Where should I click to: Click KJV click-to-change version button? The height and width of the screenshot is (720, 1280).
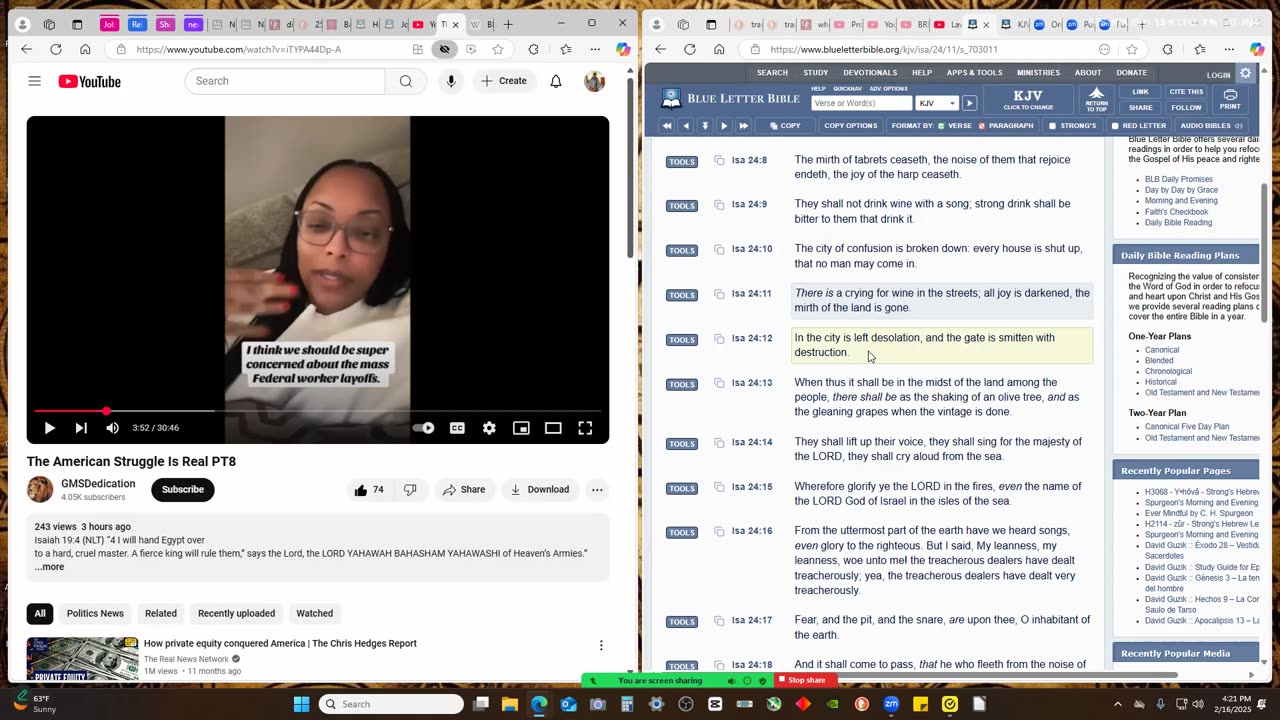click(x=1028, y=100)
